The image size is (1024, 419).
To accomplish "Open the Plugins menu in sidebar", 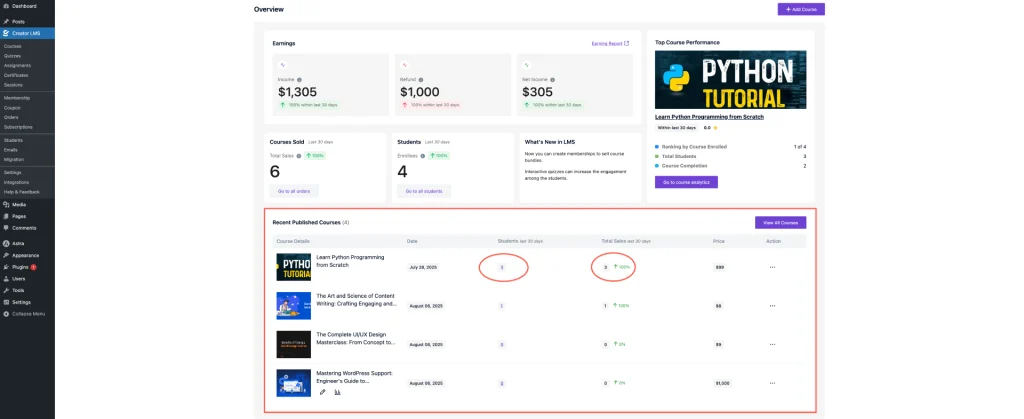I will coord(20,267).
